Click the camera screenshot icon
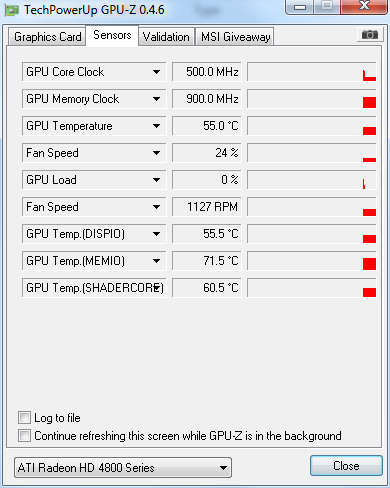390x488 pixels. pyautogui.click(x=370, y=34)
